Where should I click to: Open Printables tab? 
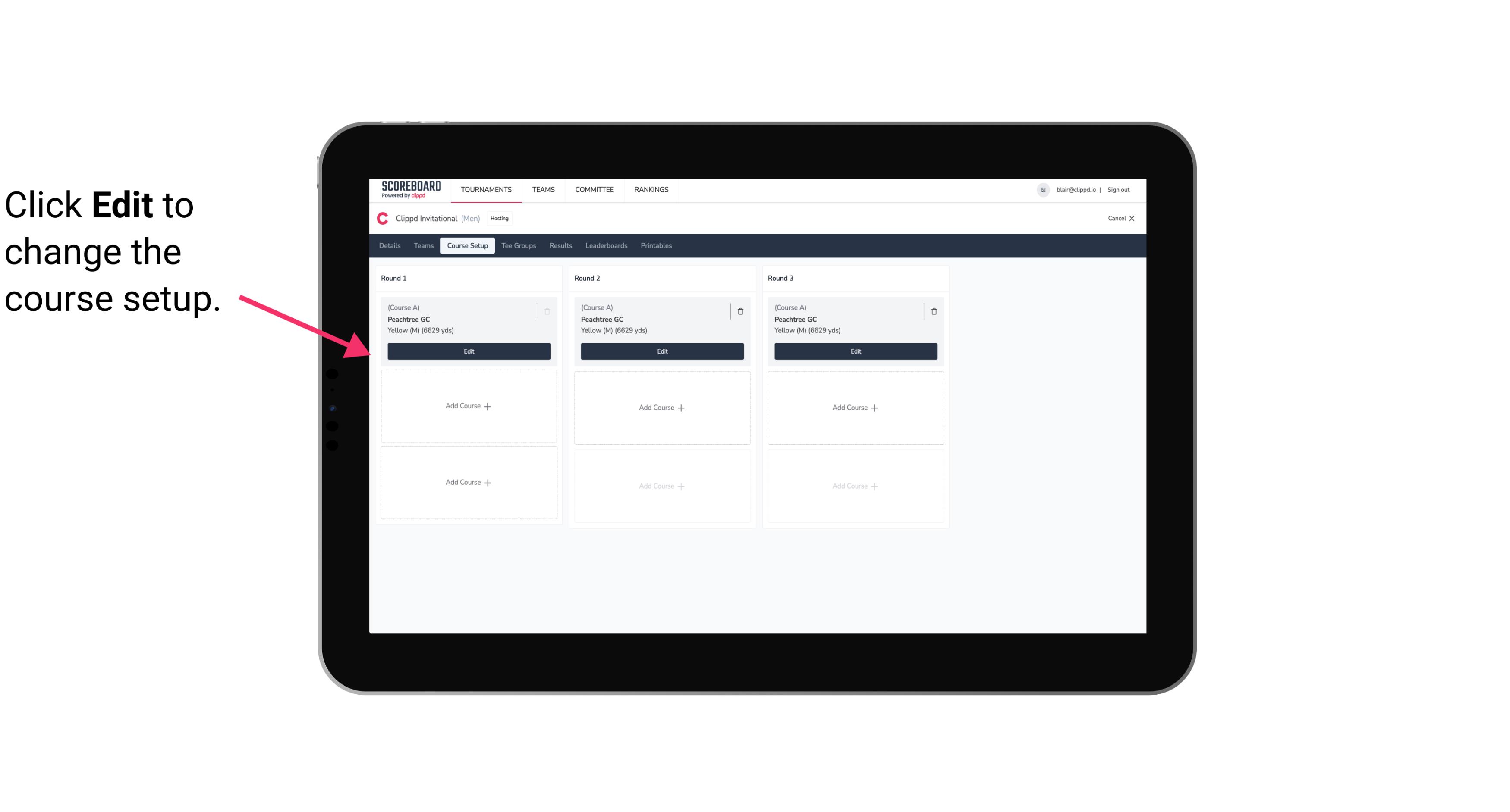[654, 245]
